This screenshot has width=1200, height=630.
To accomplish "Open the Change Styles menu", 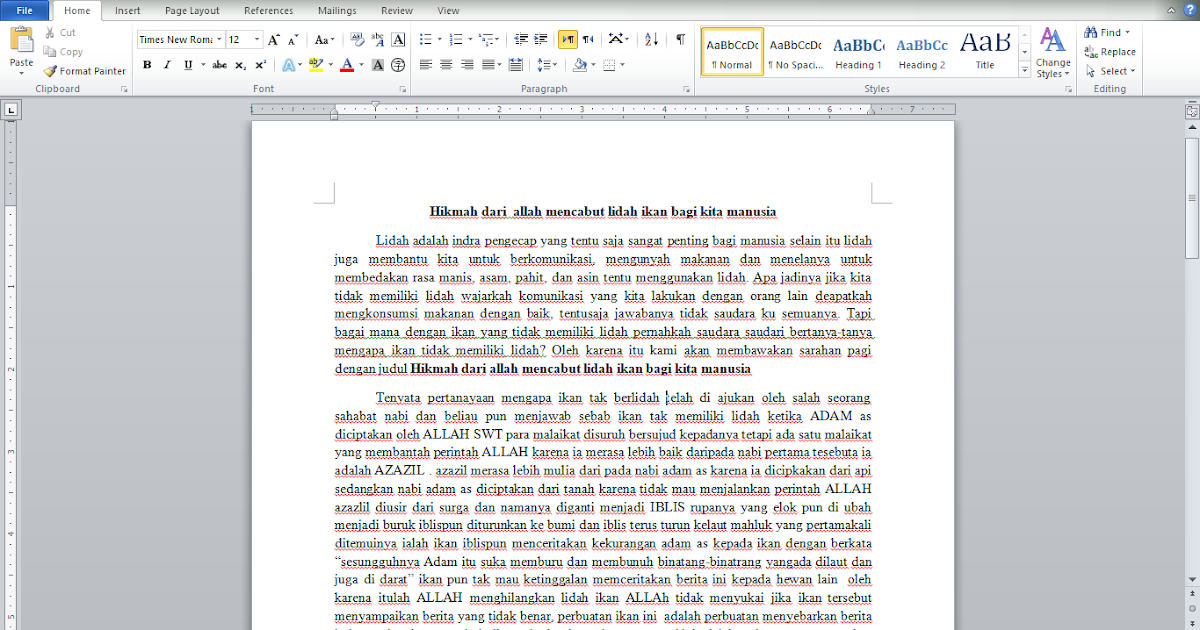I will 1053,53.
